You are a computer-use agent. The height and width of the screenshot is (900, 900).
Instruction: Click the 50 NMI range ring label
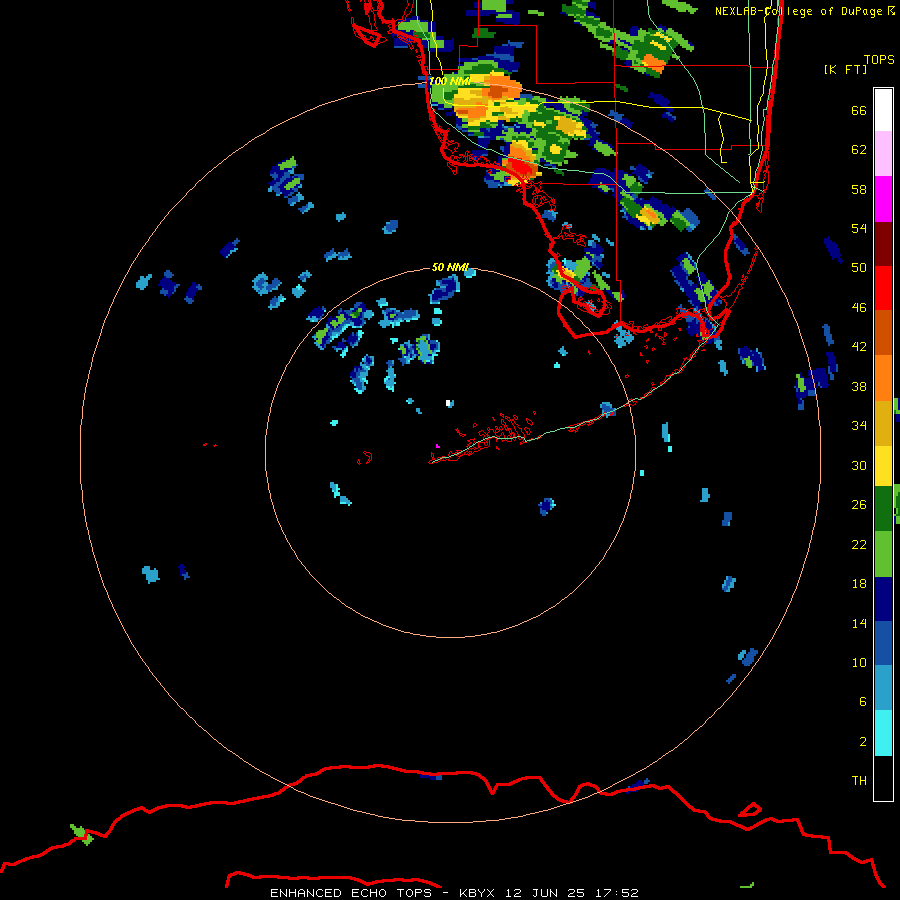[450, 267]
